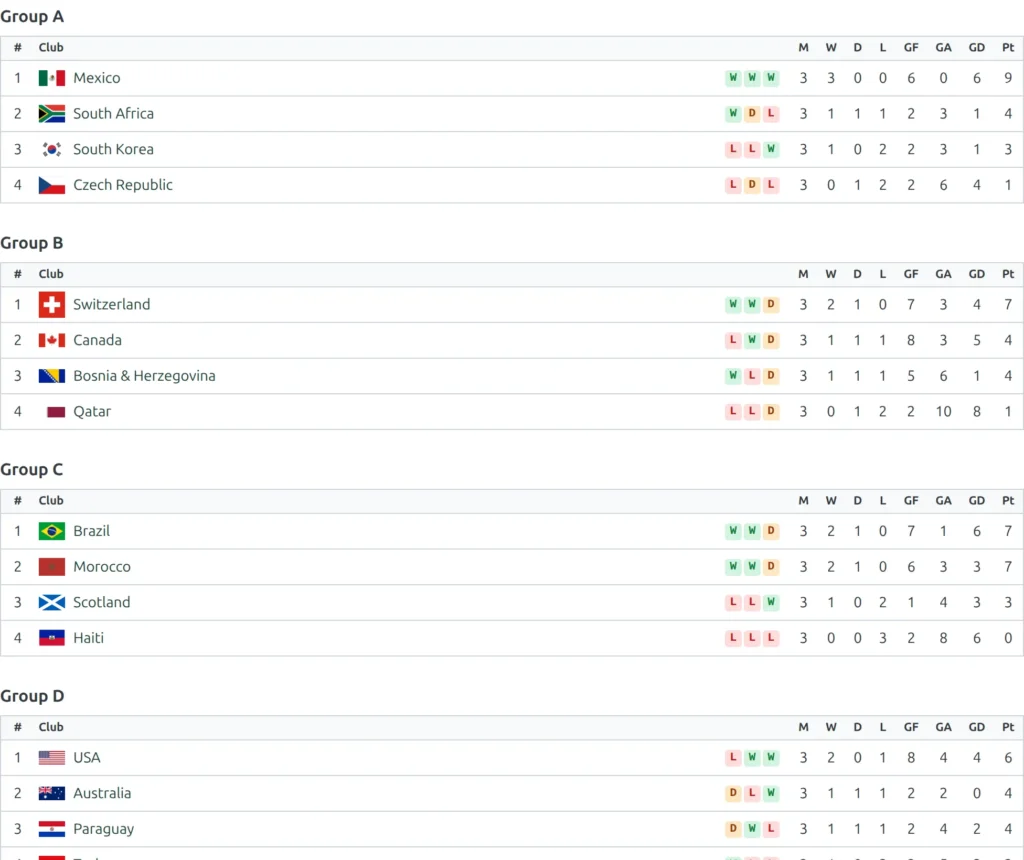
Task: Click USA's L form badge
Action: [x=733, y=757]
